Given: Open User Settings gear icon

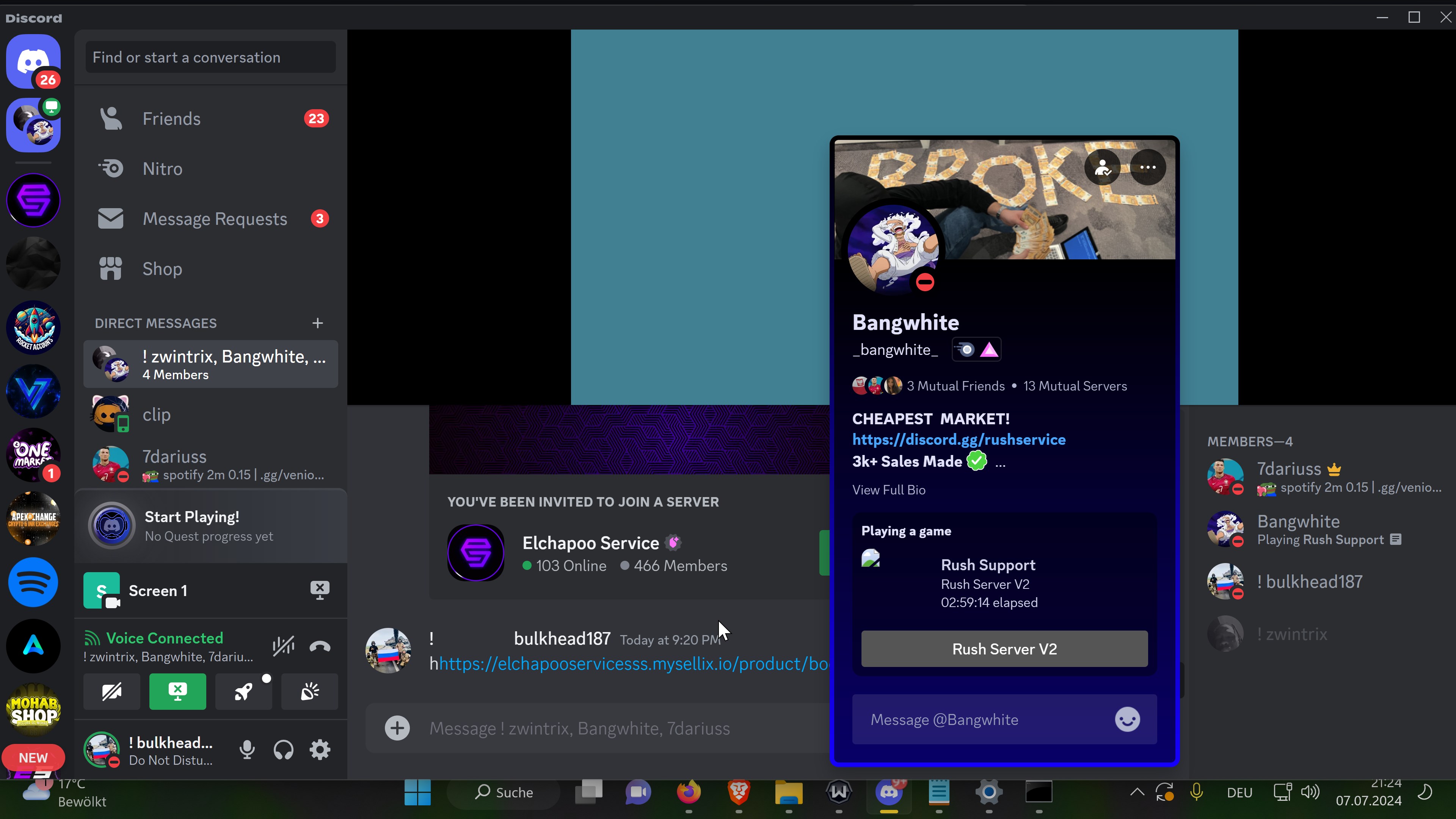Looking at the screenshot, I should tap(320, 750).
